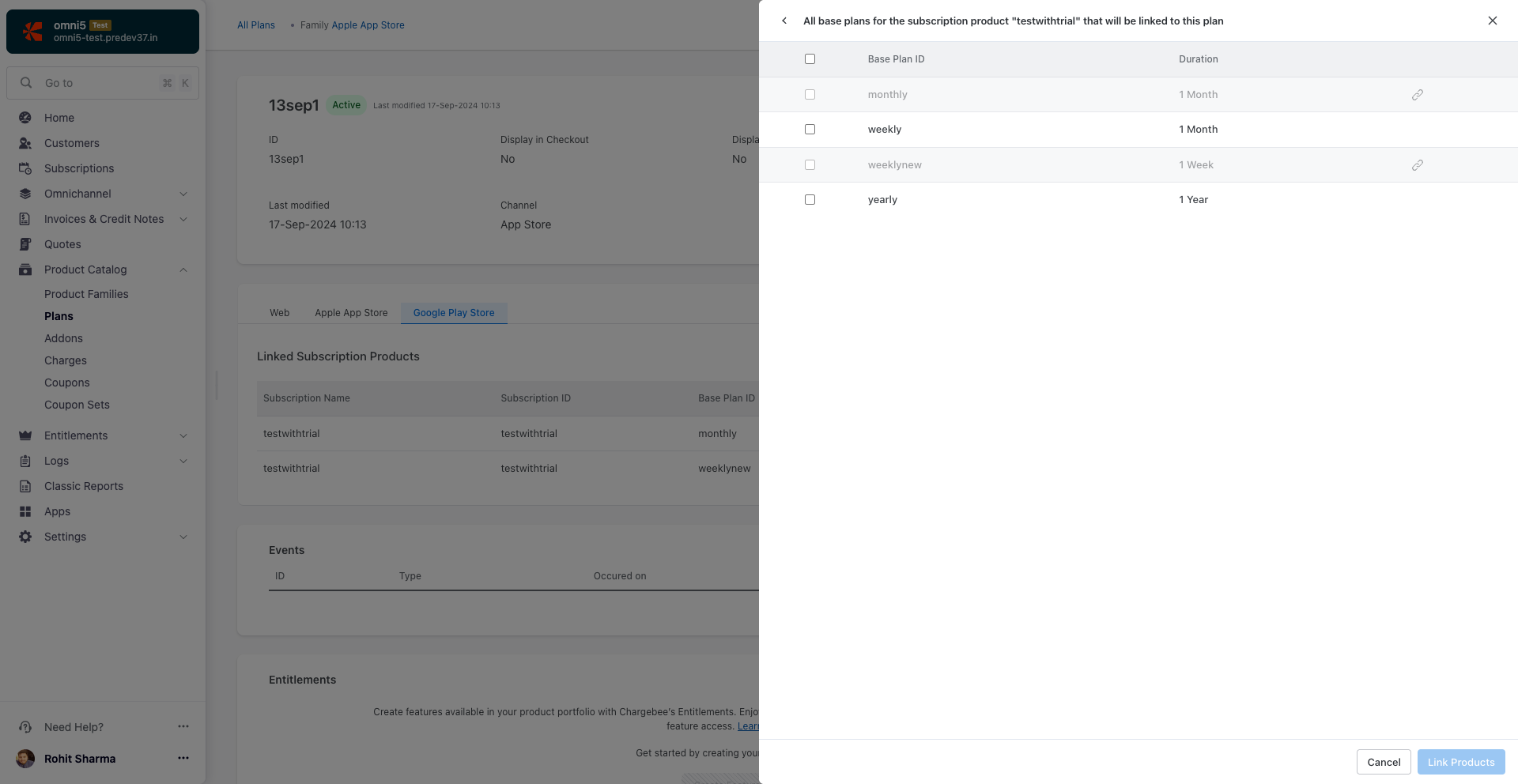Click the Invoices & Credit Notes icon
1518x784 pixels.
click(x=25, y=219)
